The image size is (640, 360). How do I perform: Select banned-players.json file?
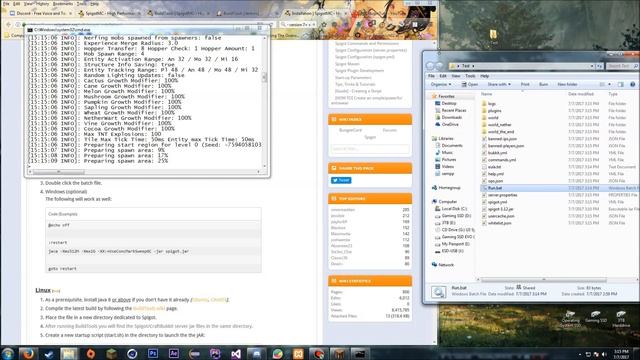pyautogui.click(x=506, y=146)
